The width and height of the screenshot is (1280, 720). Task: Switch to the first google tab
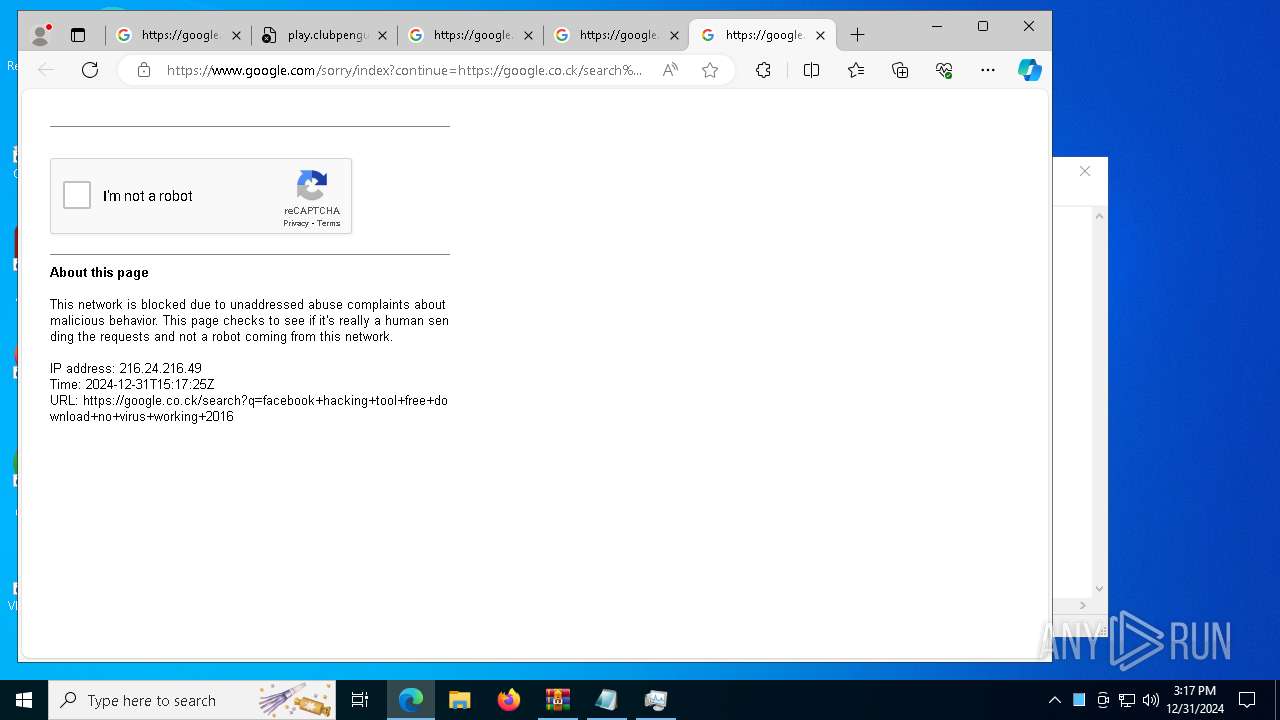178,35
